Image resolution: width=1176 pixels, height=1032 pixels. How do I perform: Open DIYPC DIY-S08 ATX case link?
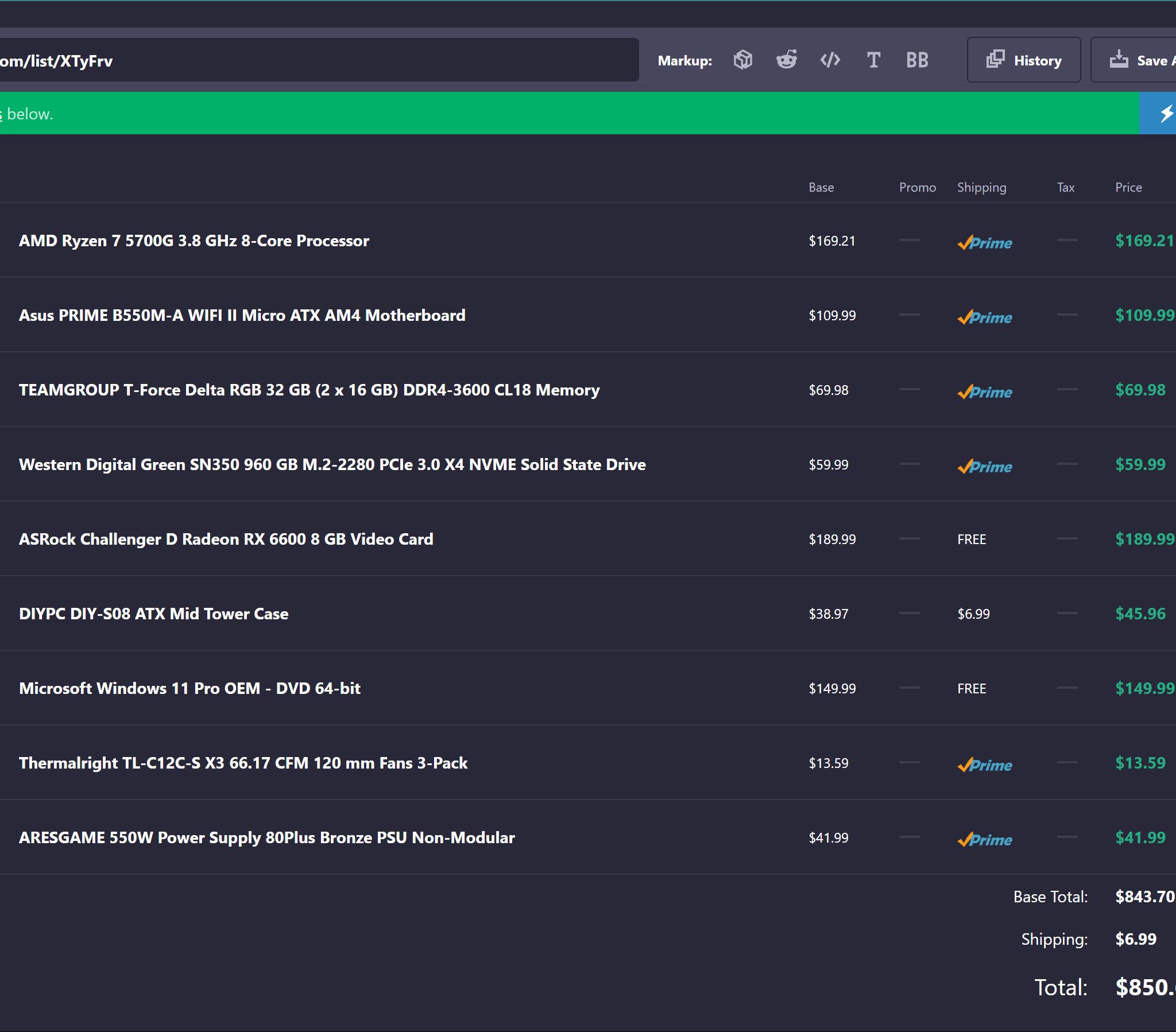click(x=154, y=614)
